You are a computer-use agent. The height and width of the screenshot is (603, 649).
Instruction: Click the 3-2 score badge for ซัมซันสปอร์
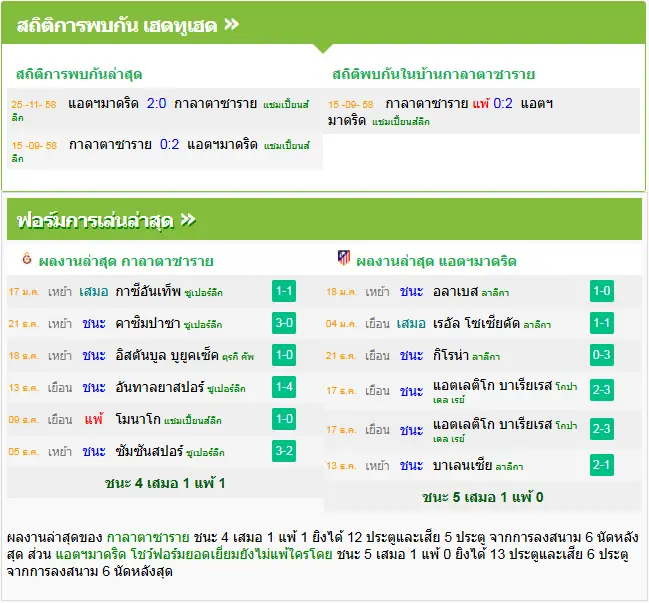284,451
